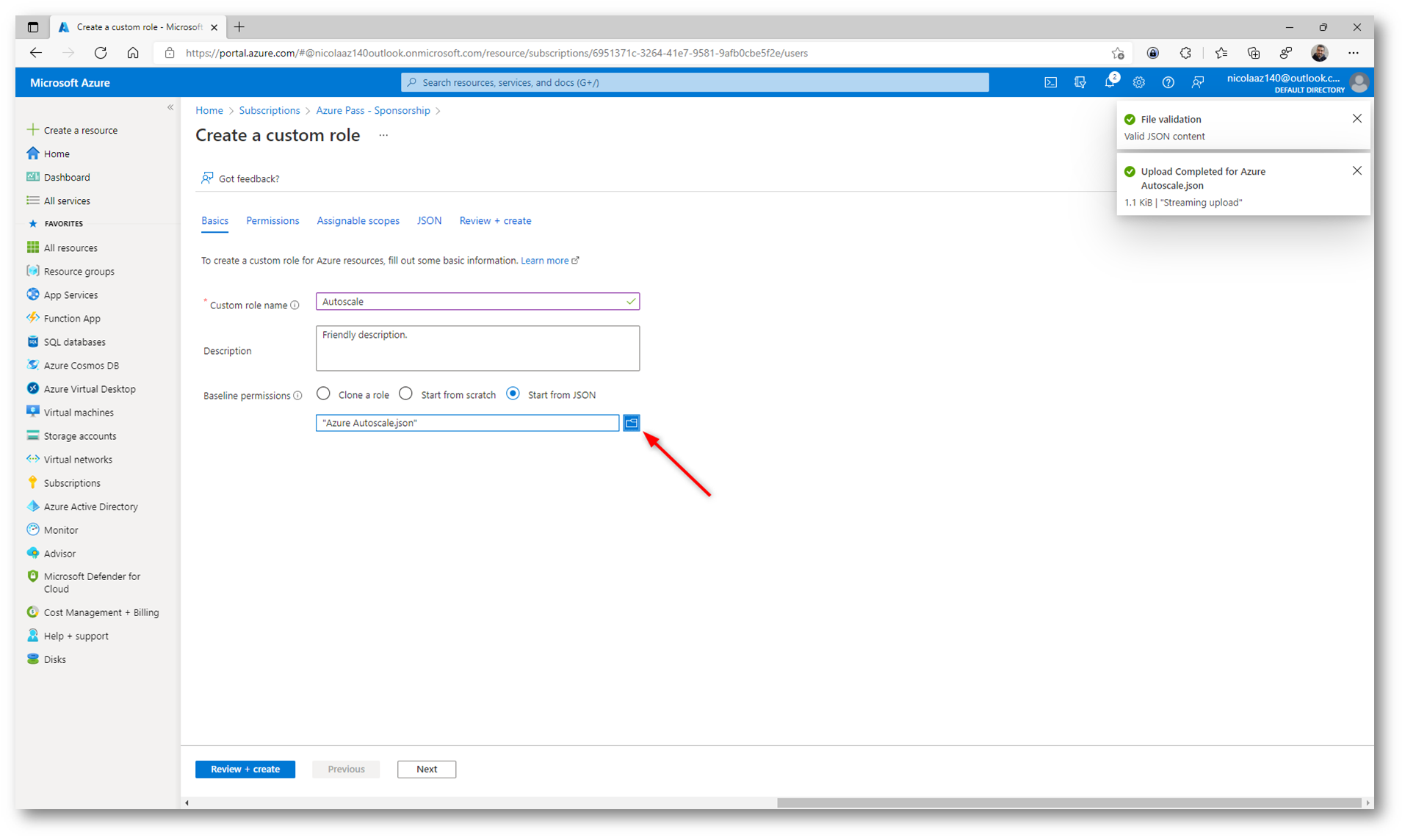Image resolution: width=1405 pixels, height=840 pixels.
Task: Click the Subscriptions breadcrumb link
Action: [270, 110]
